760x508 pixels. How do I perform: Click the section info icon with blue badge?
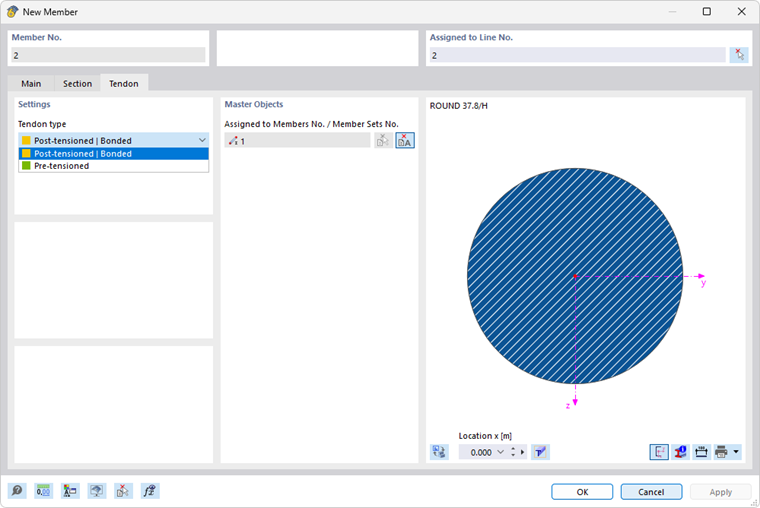pyautogui.click(x=681, y=452)
